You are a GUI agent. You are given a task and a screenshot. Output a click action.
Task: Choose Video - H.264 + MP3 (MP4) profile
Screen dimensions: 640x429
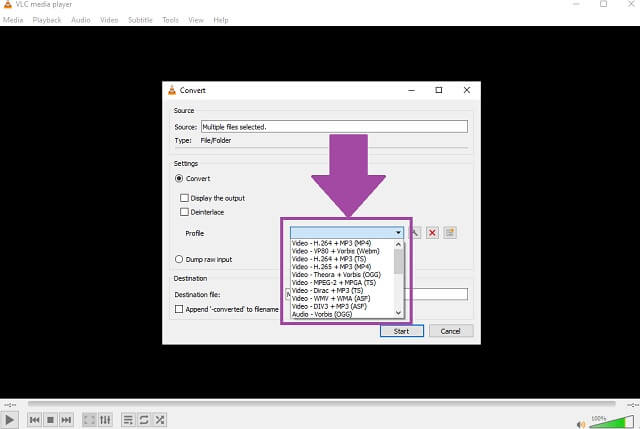[331, 243]
